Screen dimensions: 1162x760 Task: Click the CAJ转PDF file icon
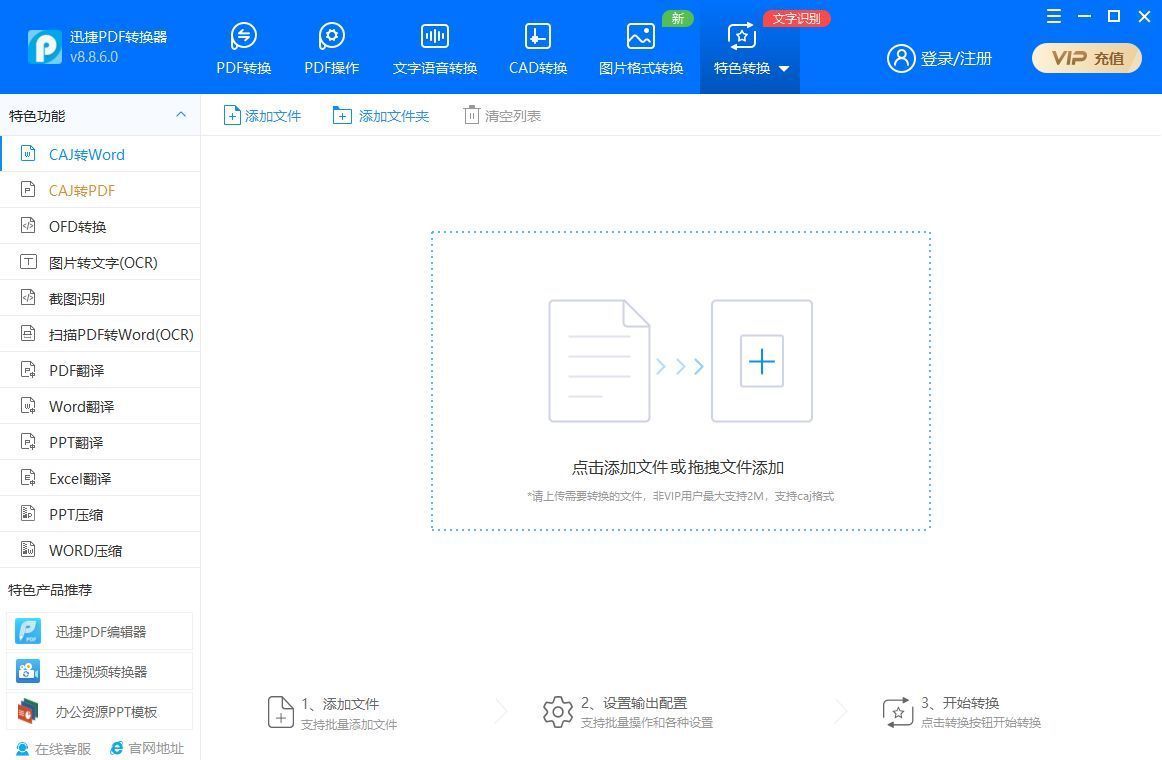point(28,190)
